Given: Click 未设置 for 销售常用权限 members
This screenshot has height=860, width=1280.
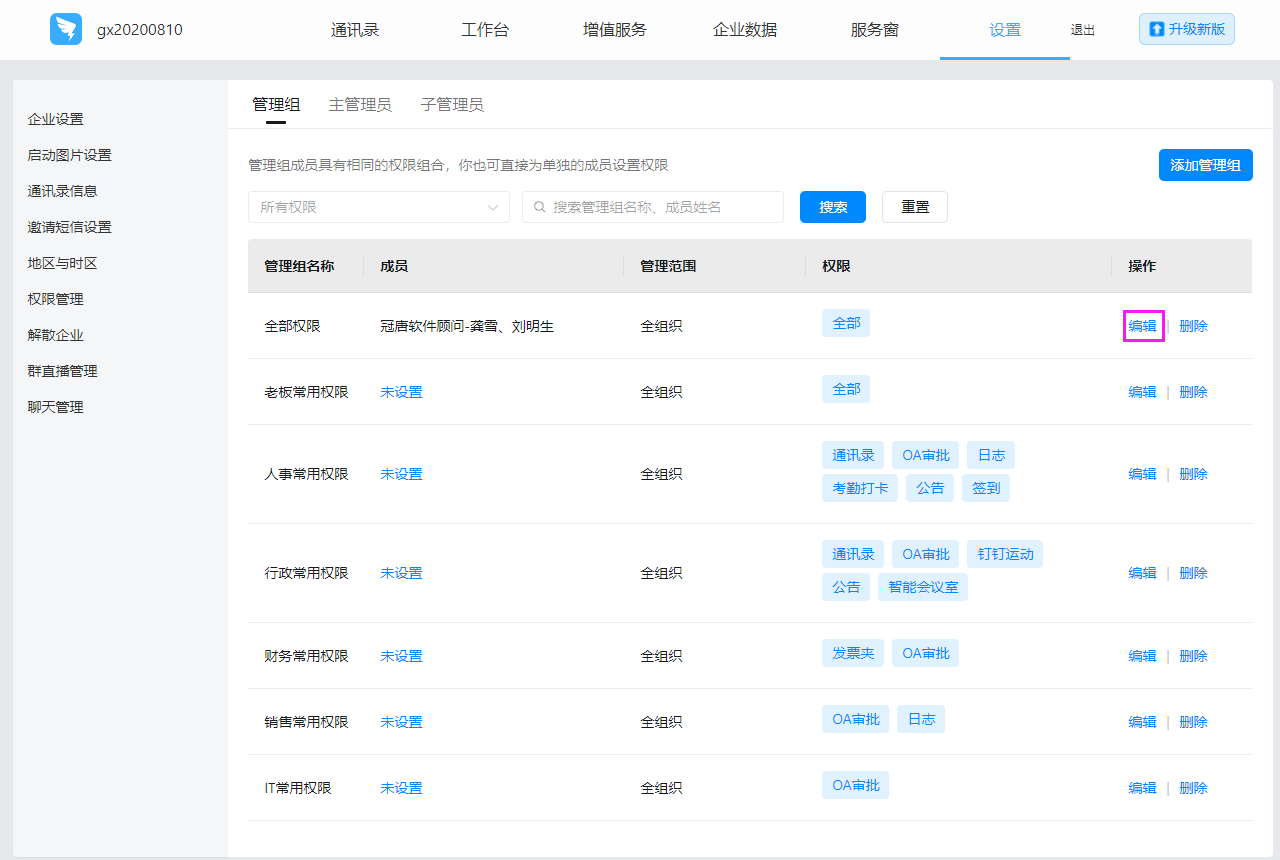Looking at the screenshot, I should click(x=402, y=722).
